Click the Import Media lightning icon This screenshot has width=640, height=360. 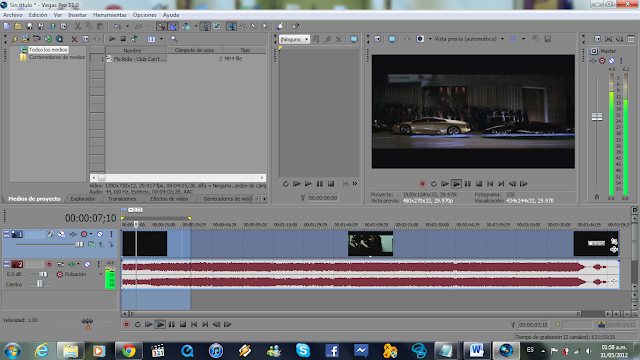click(15, 39)
